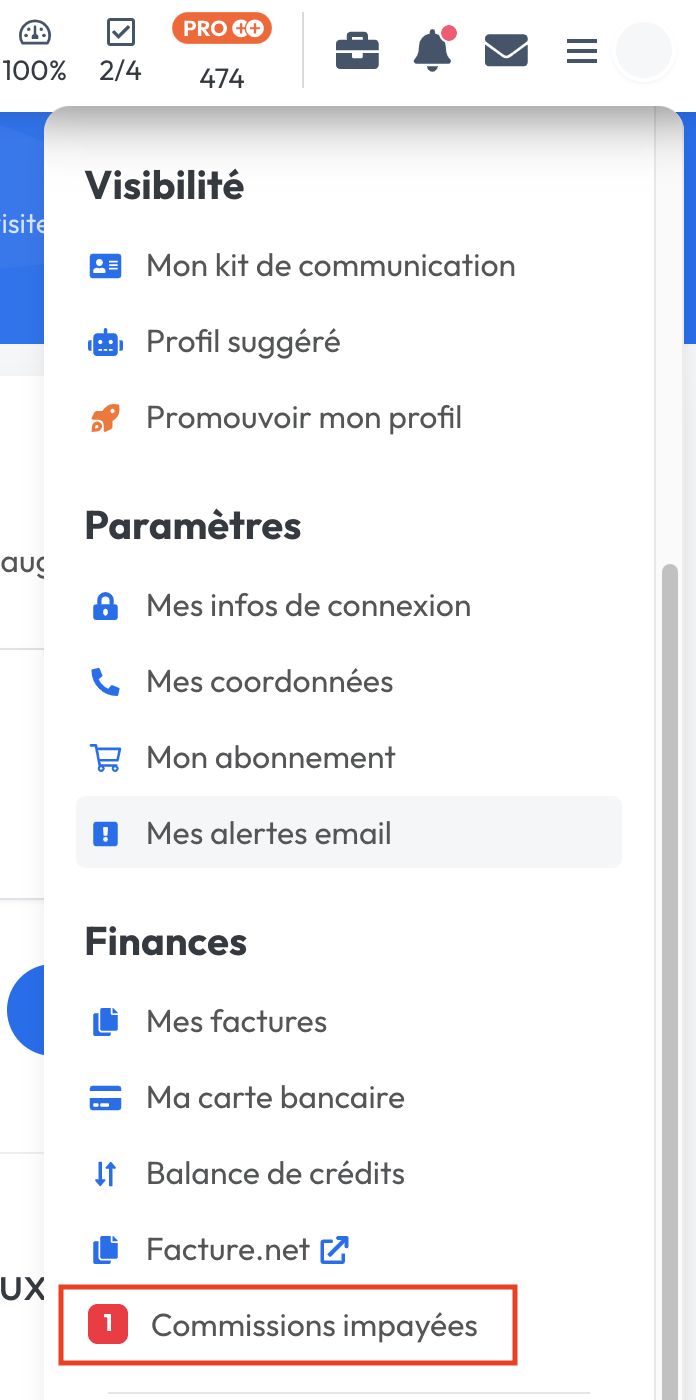Click Ma carte bancaire card icon
The width and height of the screenshot is (696, 1400).
[104, 1098]
